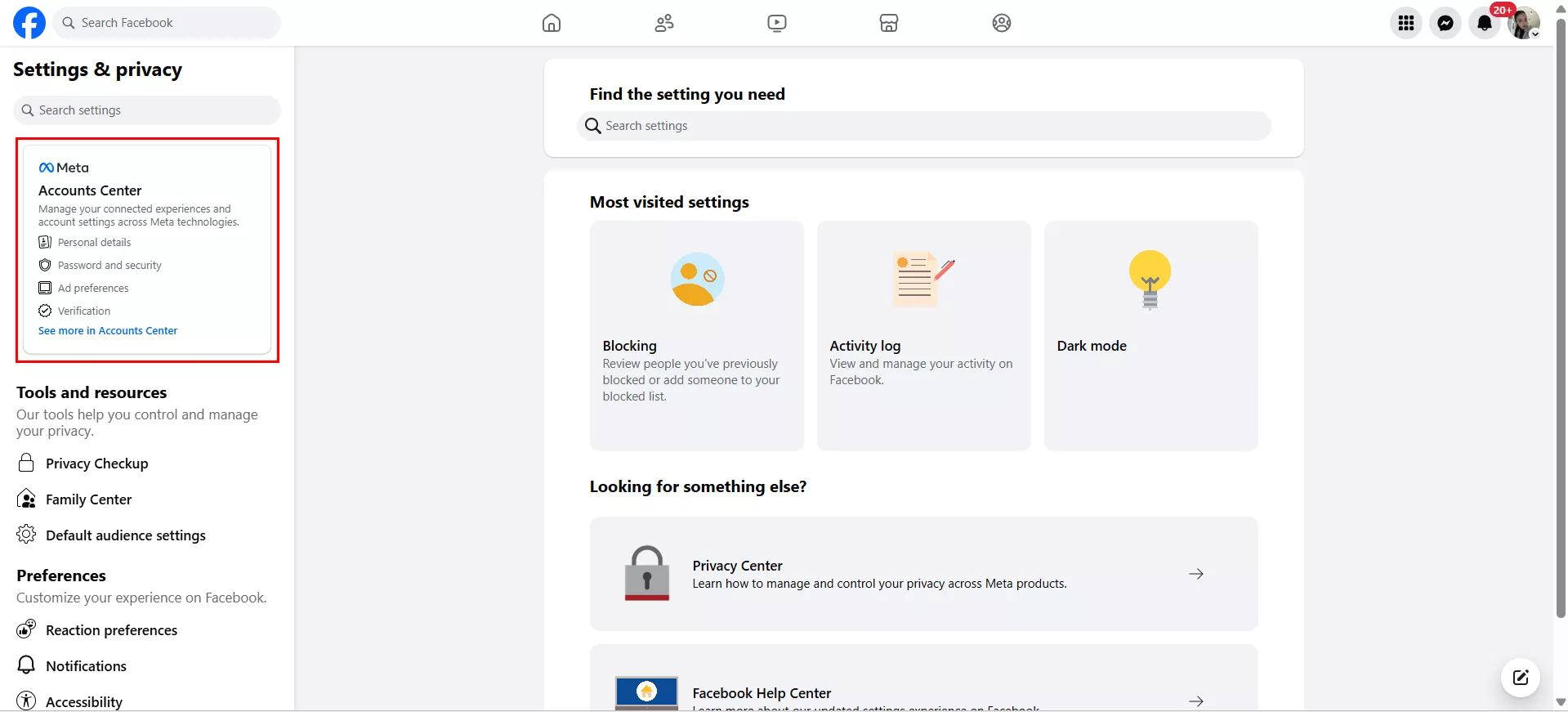The width and height of the screenshot is (1568, 712).
Task: Open the Friends icon in top navigation
Action: [x=664, y=23]
